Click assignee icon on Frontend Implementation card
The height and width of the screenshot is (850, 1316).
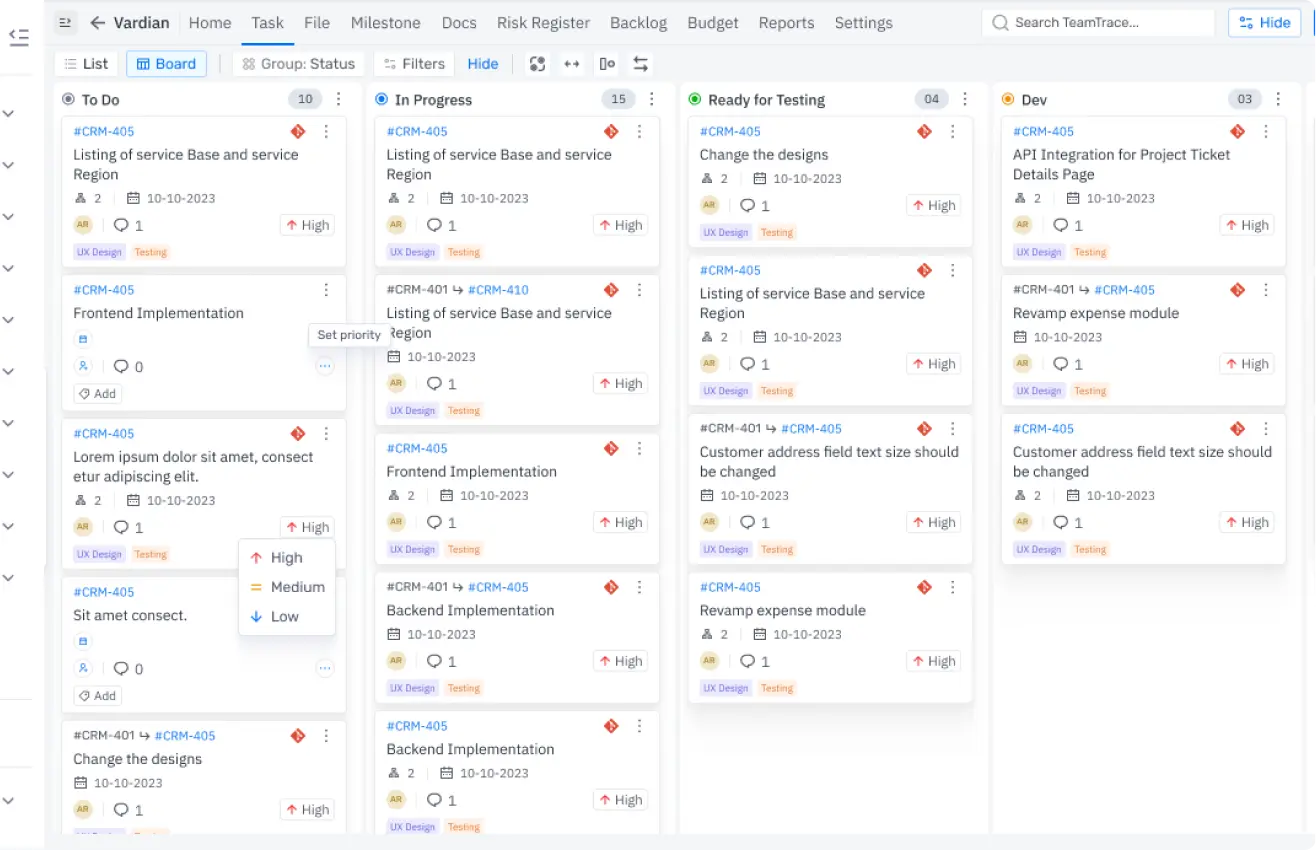tap(83, 366)
